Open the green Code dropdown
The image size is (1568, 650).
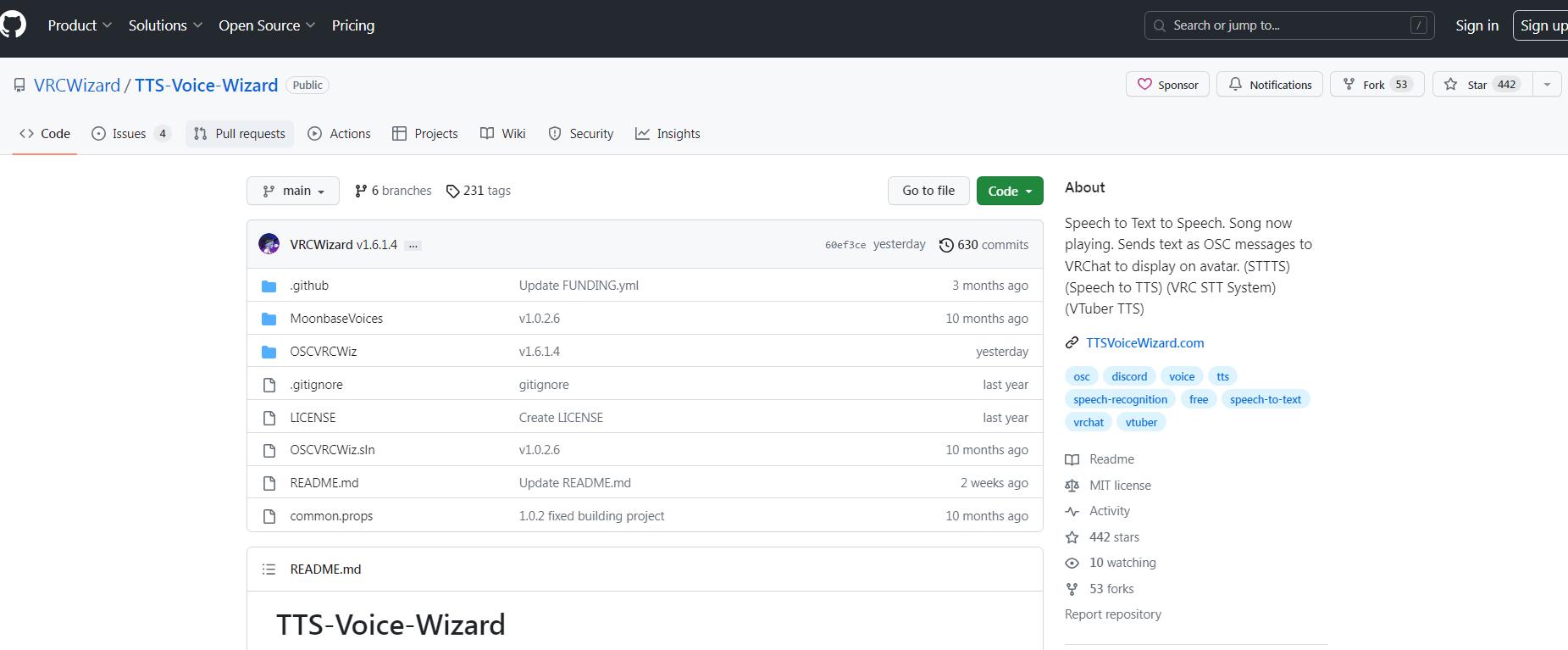(x=1010, y=191)
